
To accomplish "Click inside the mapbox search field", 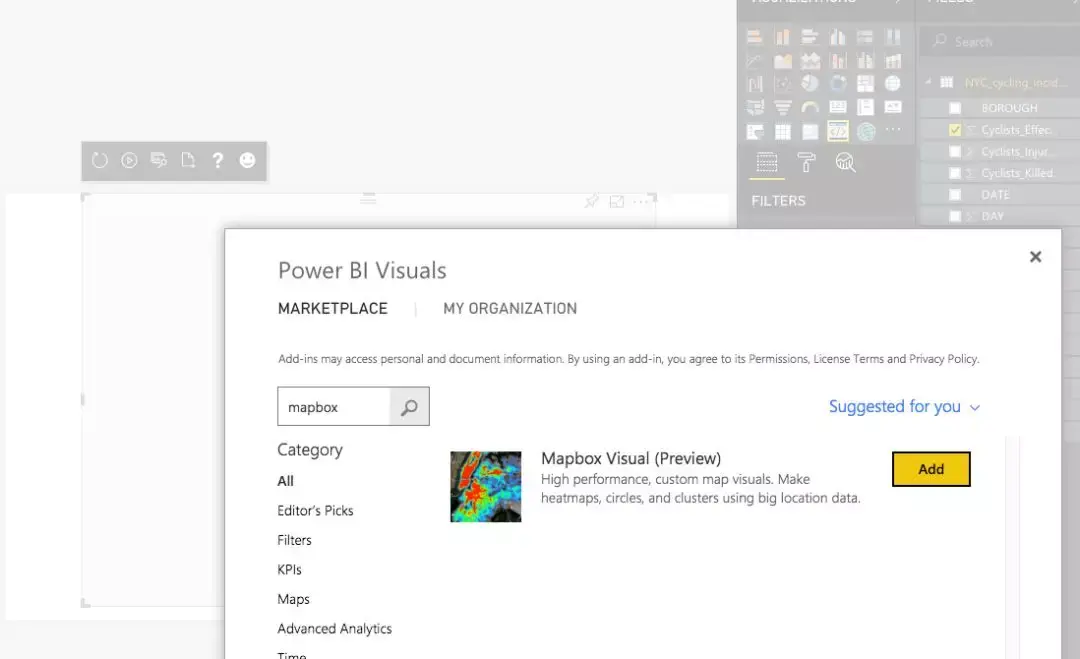I will [335, 406].
